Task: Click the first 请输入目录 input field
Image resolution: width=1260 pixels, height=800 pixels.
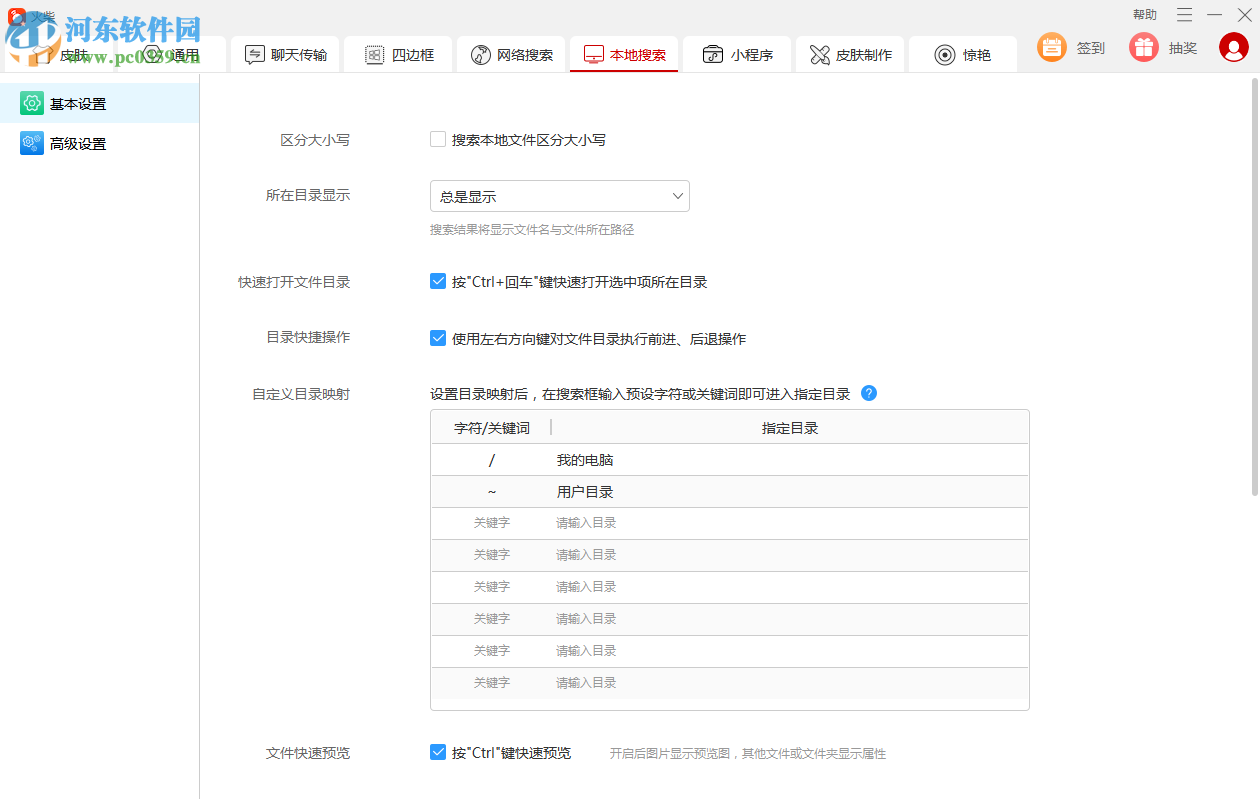Action: (585, 522)
